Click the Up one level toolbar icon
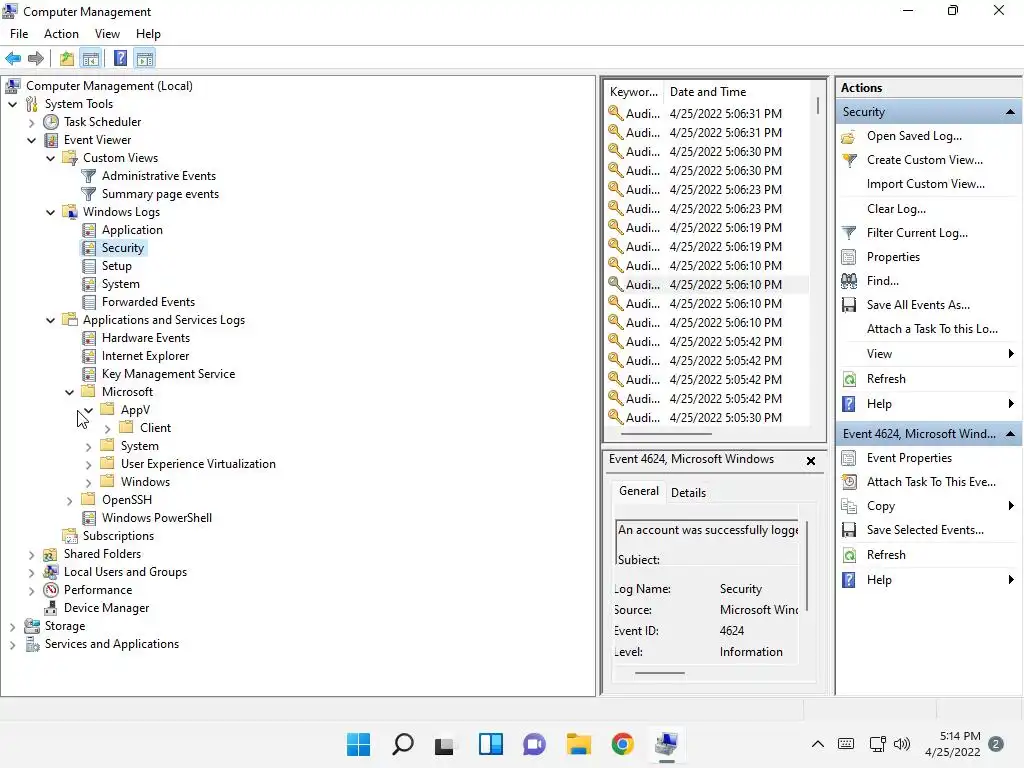The width and height of the screenshot is (1024, 768). tap(67, 59)
